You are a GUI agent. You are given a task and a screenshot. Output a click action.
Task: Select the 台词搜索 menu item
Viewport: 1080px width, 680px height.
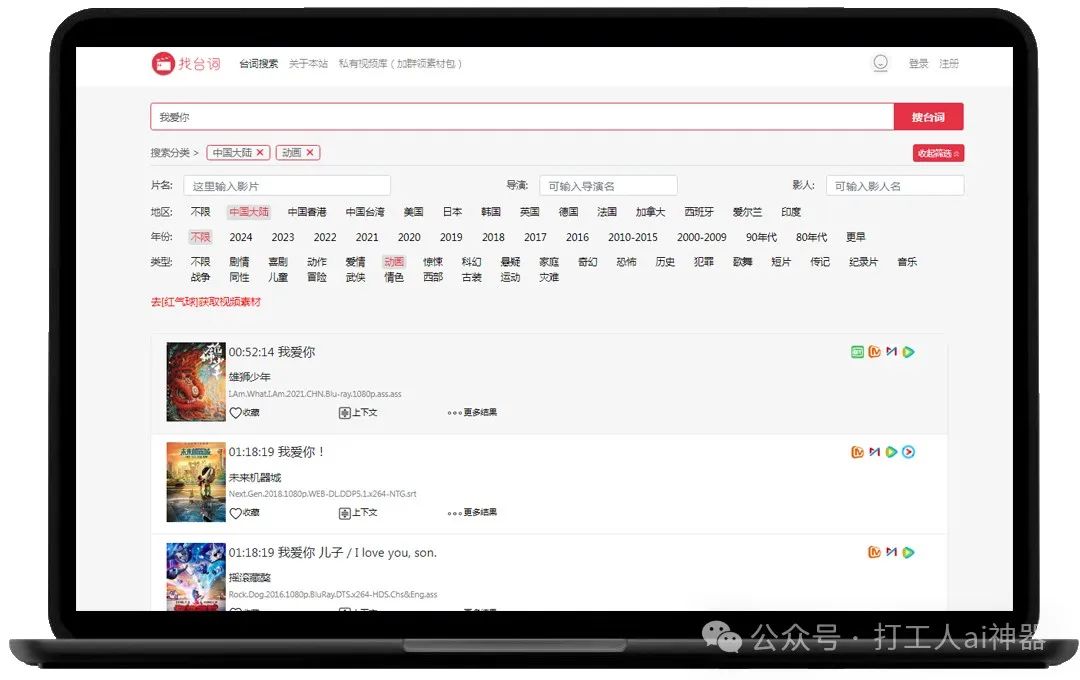coord(257,62)
